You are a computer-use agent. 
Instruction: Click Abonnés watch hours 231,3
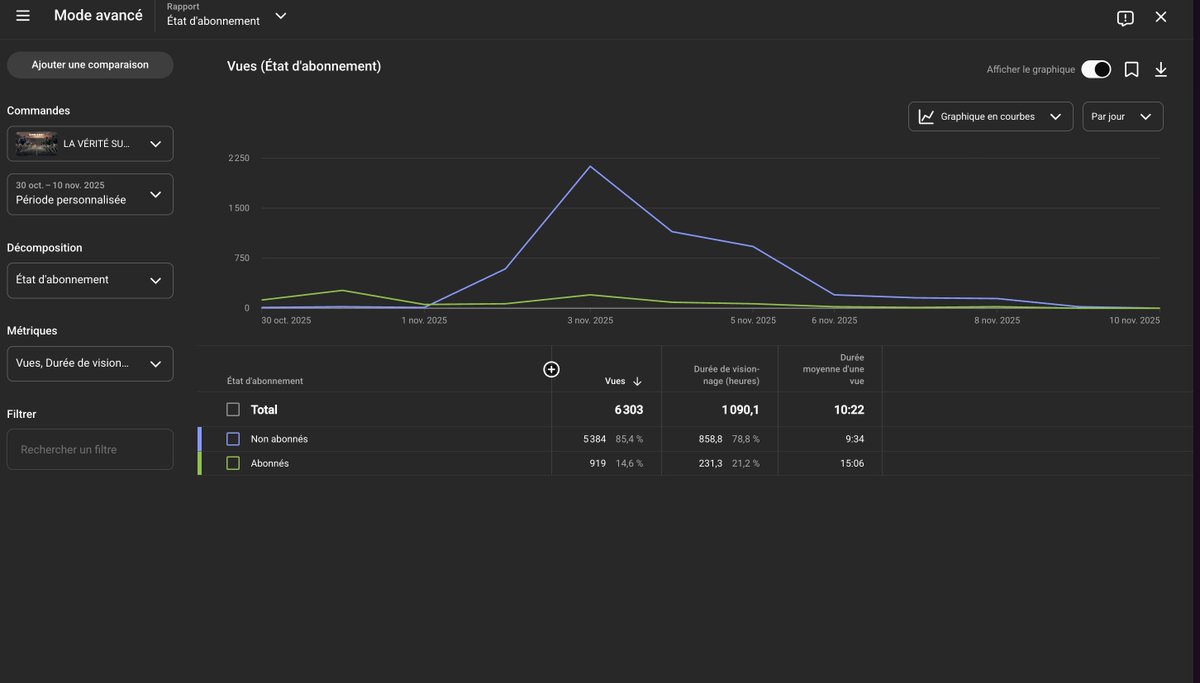point(710,463)
